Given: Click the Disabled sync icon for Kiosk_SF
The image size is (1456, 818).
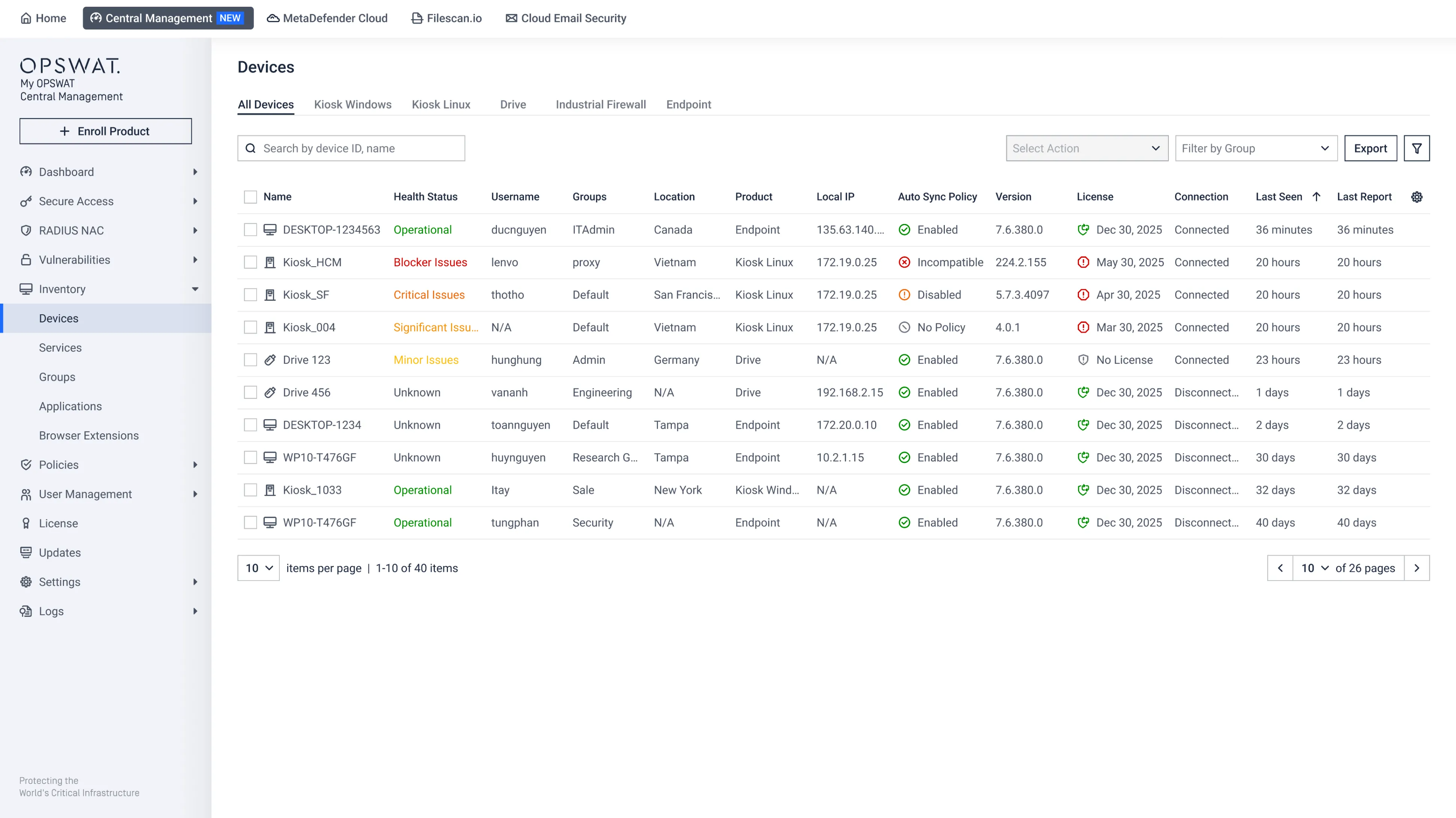Looking at the screenshot, I should [x=904, y=295].
